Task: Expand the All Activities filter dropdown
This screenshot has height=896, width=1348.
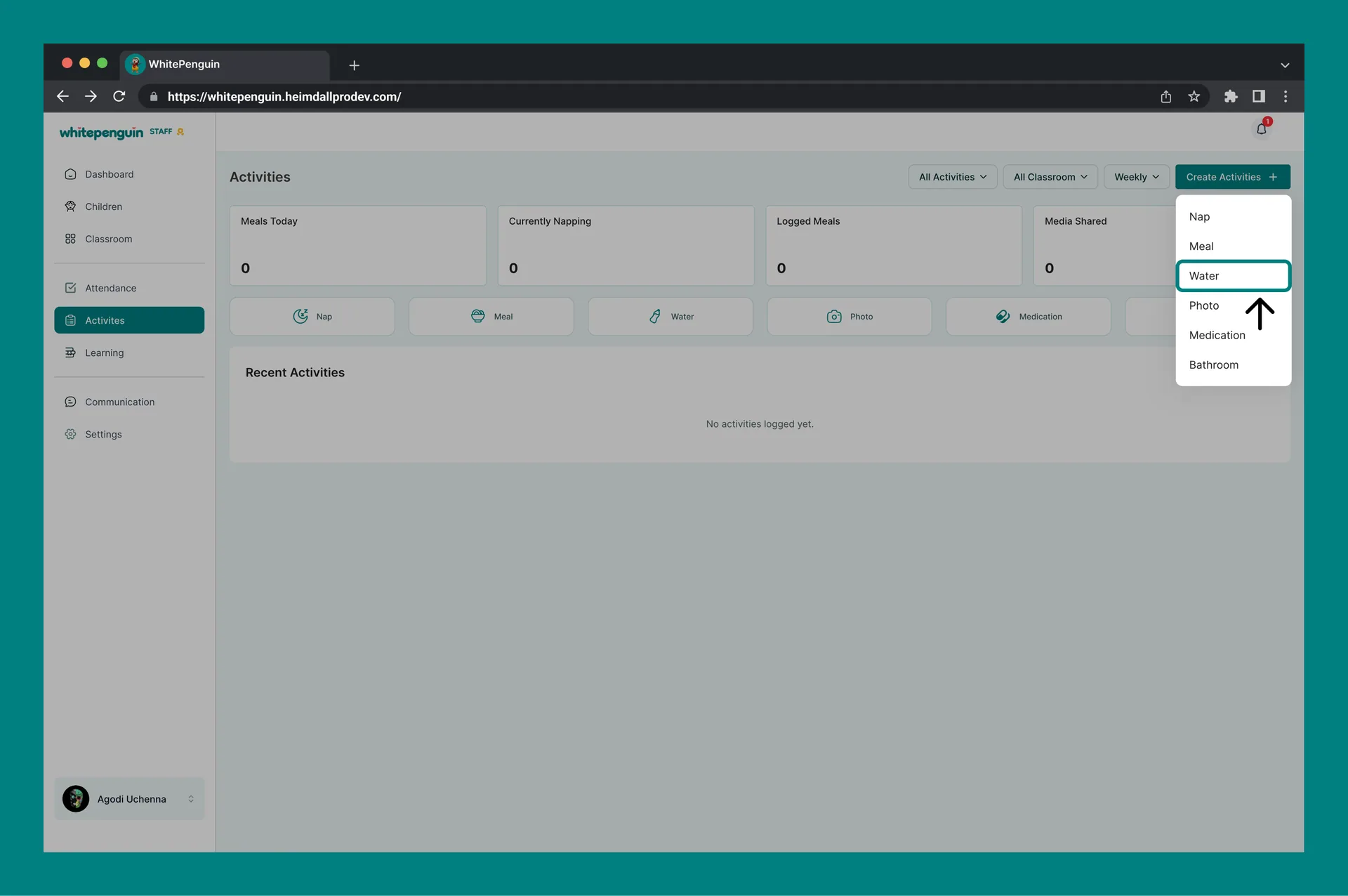Action: [953, 177]
